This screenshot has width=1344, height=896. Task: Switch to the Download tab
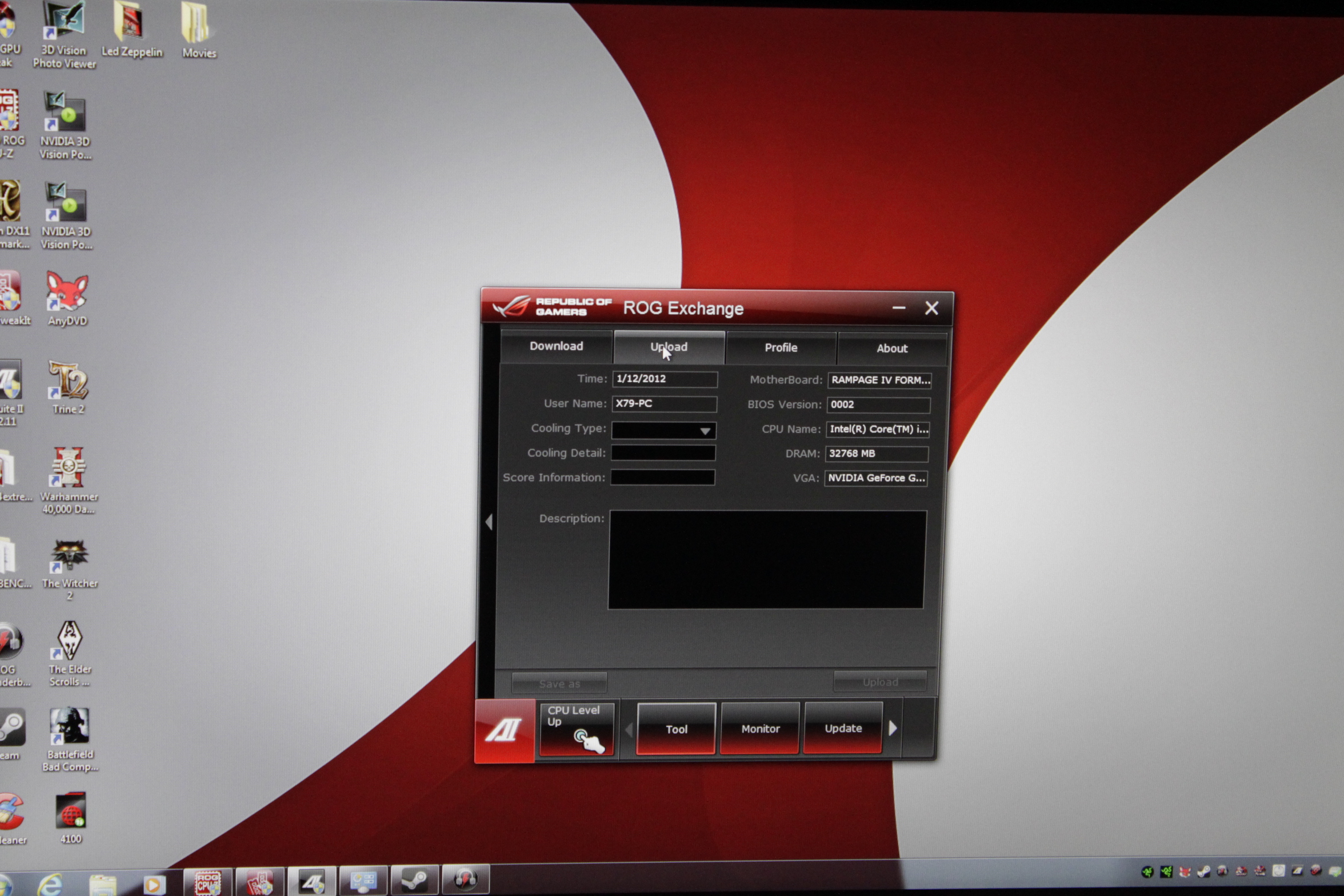(x=556, y=346)
